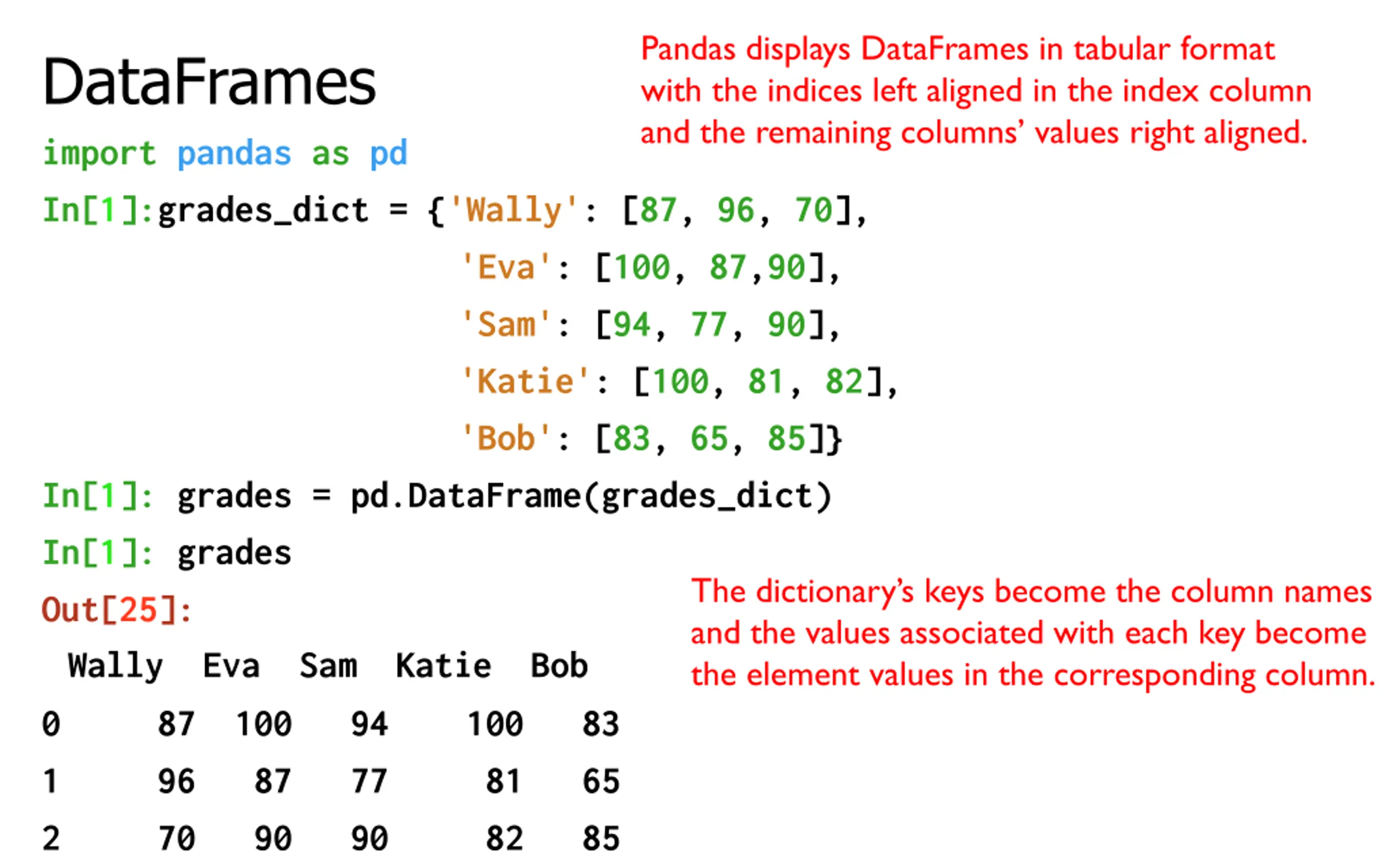
Task: Click the 'pd.DataFrame(grades_dict)' call
Action: (x=591, y=496)
